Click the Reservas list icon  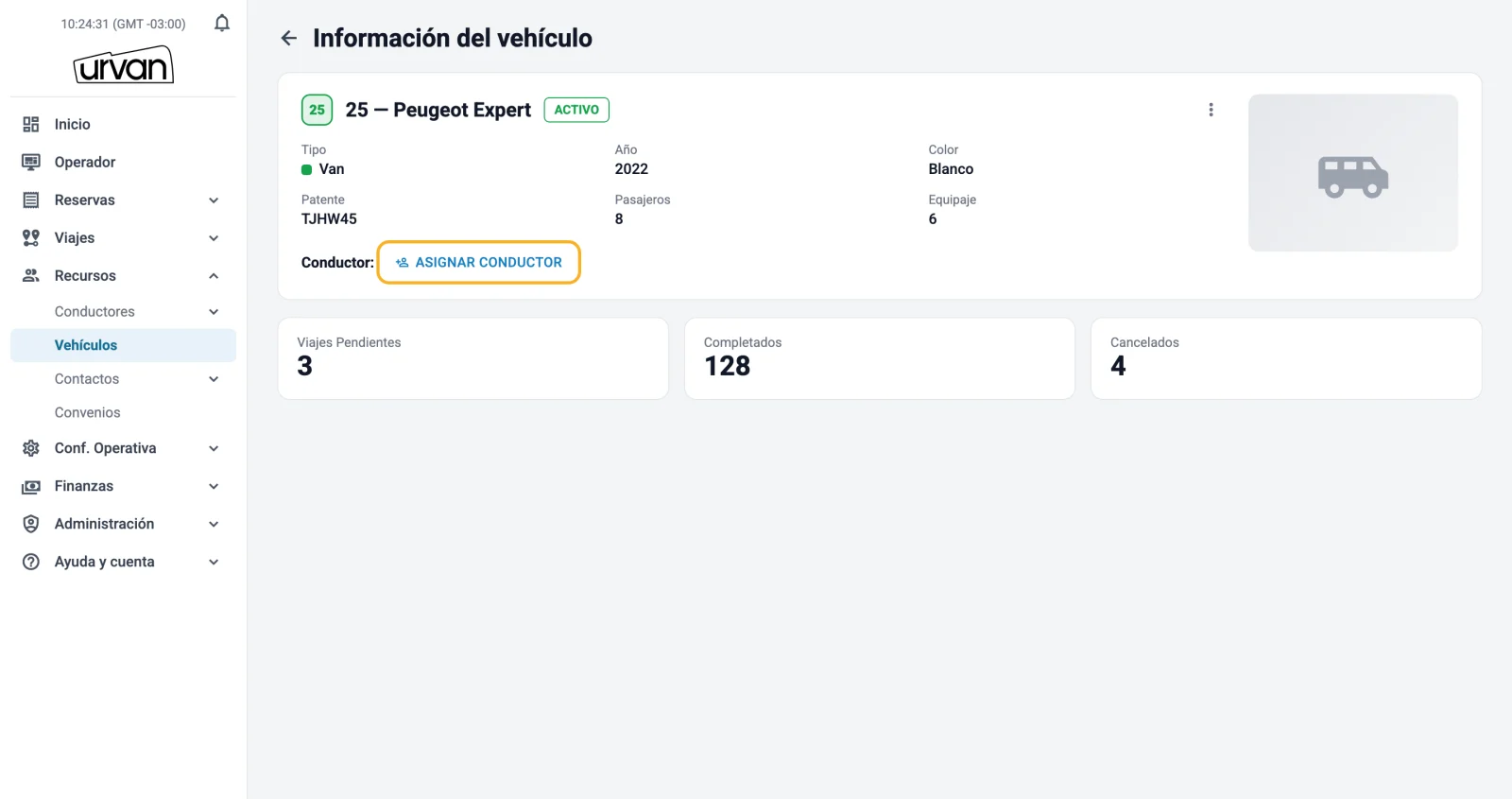click(31, 200)
